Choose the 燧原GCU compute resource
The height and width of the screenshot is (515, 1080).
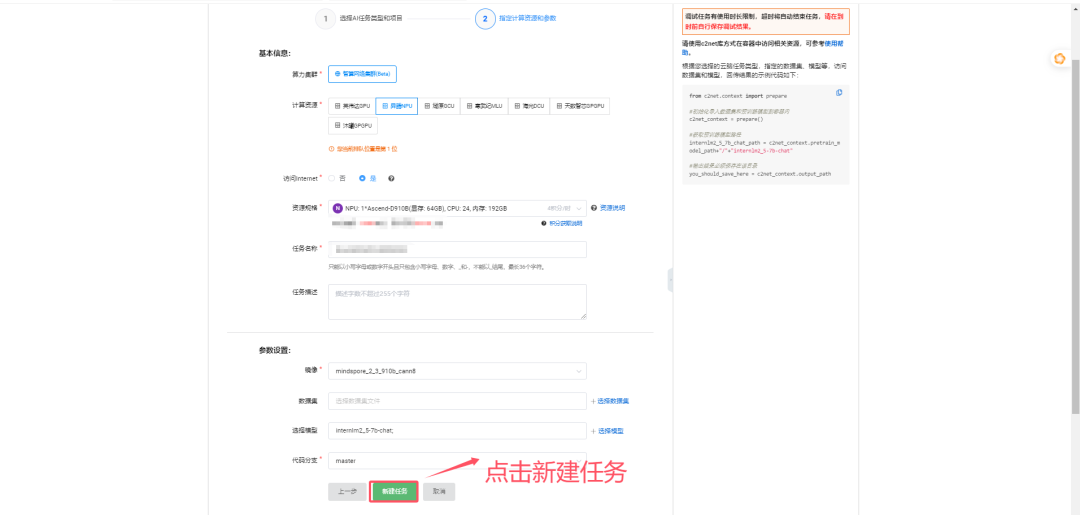pos(439,106)
